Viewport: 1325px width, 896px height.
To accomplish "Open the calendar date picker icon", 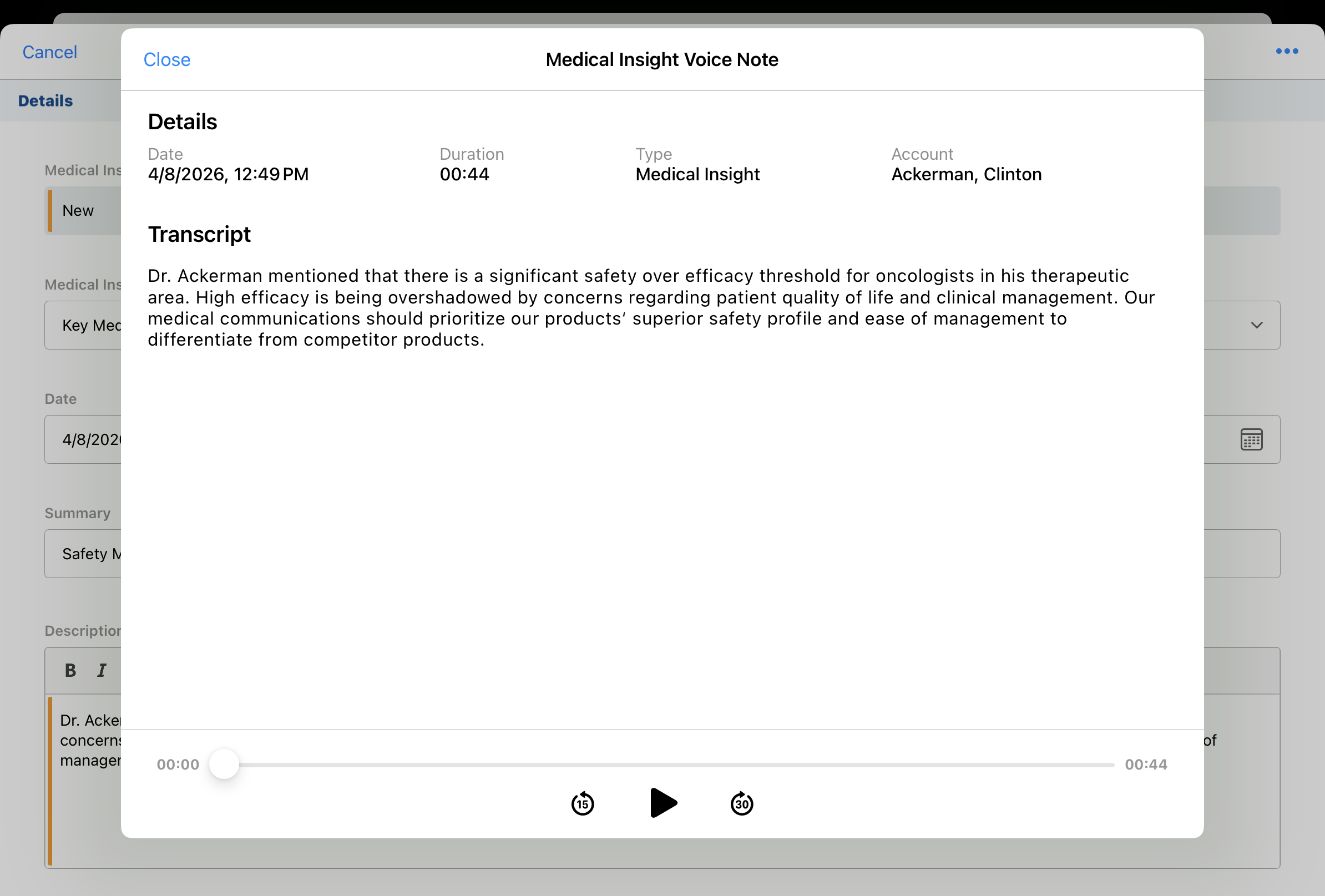I will click(x=1251, y=439).
